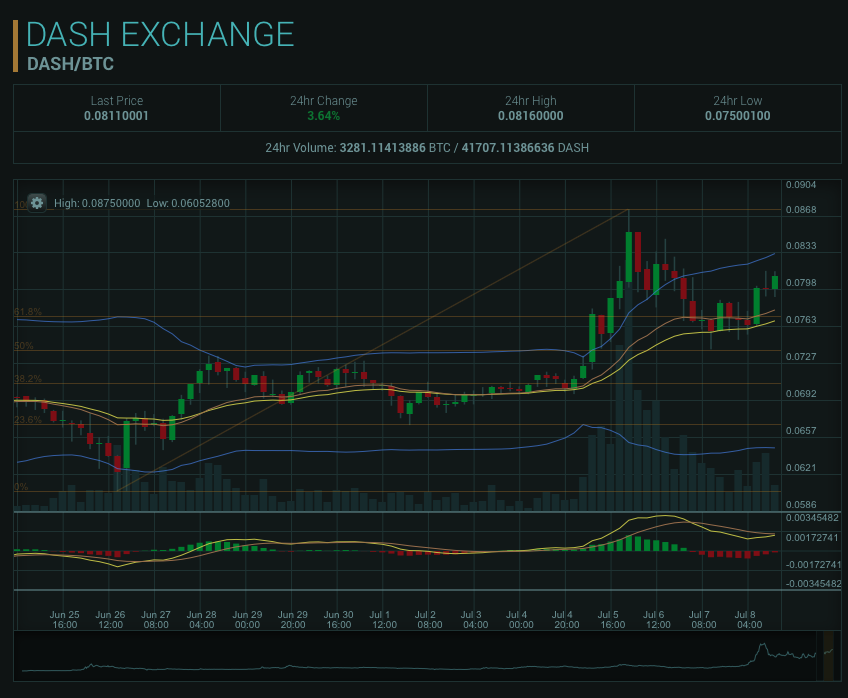Click price axis label 0.0798
Screen dimensions: 848x698
coord(801,283)
